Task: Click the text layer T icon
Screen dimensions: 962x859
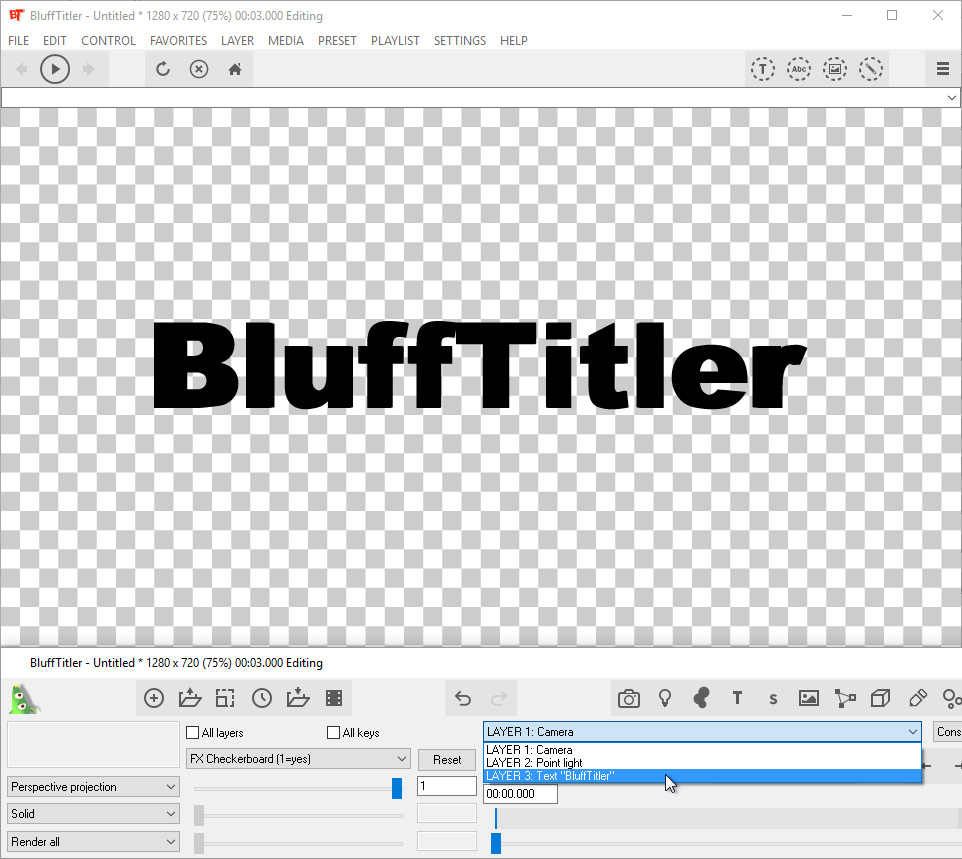Action: (737, 698)
